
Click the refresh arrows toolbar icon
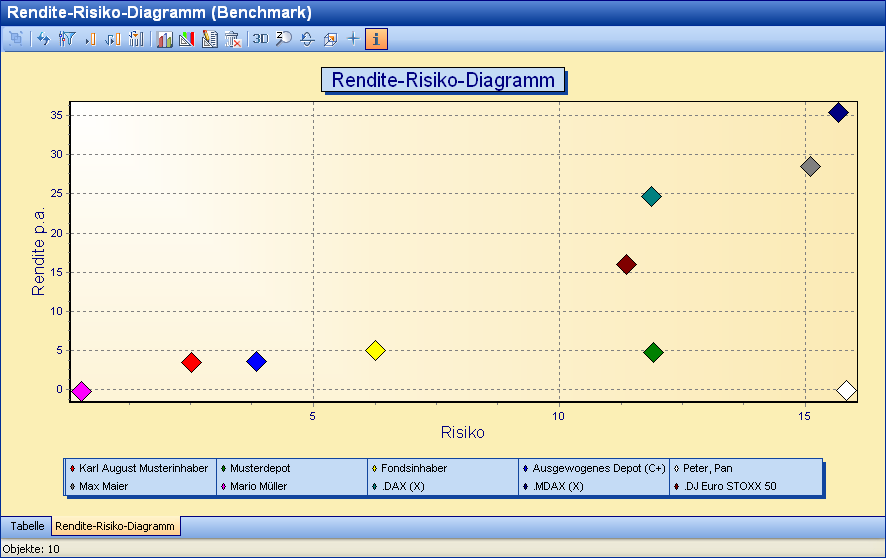(x=44, y=39)
